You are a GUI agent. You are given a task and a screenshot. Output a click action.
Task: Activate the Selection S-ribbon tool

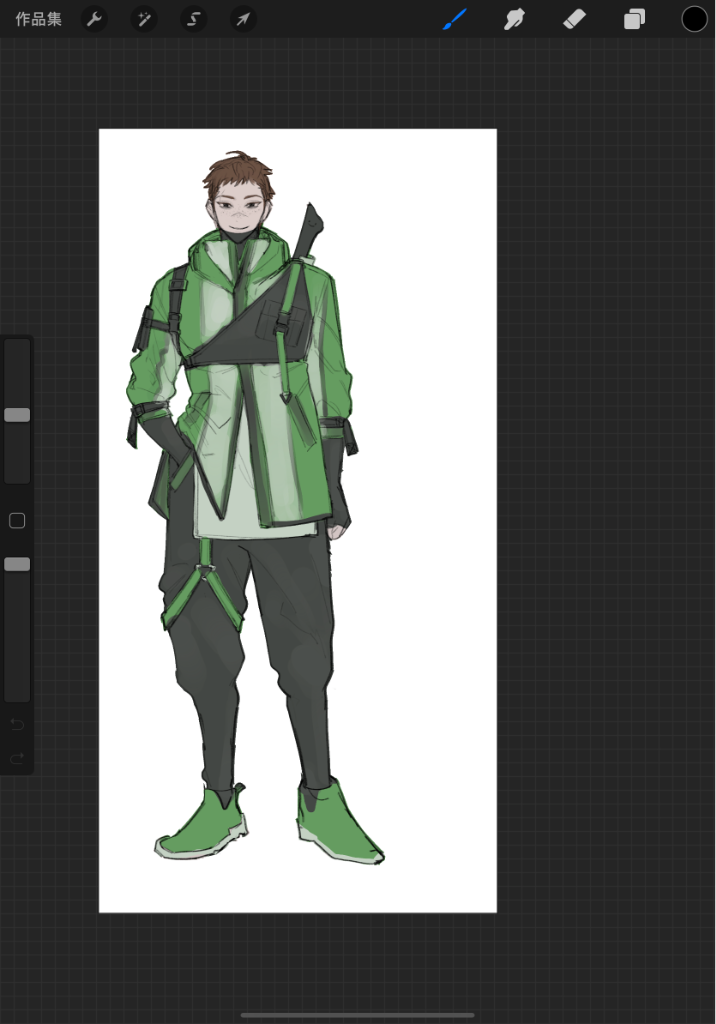coord(193,20)
